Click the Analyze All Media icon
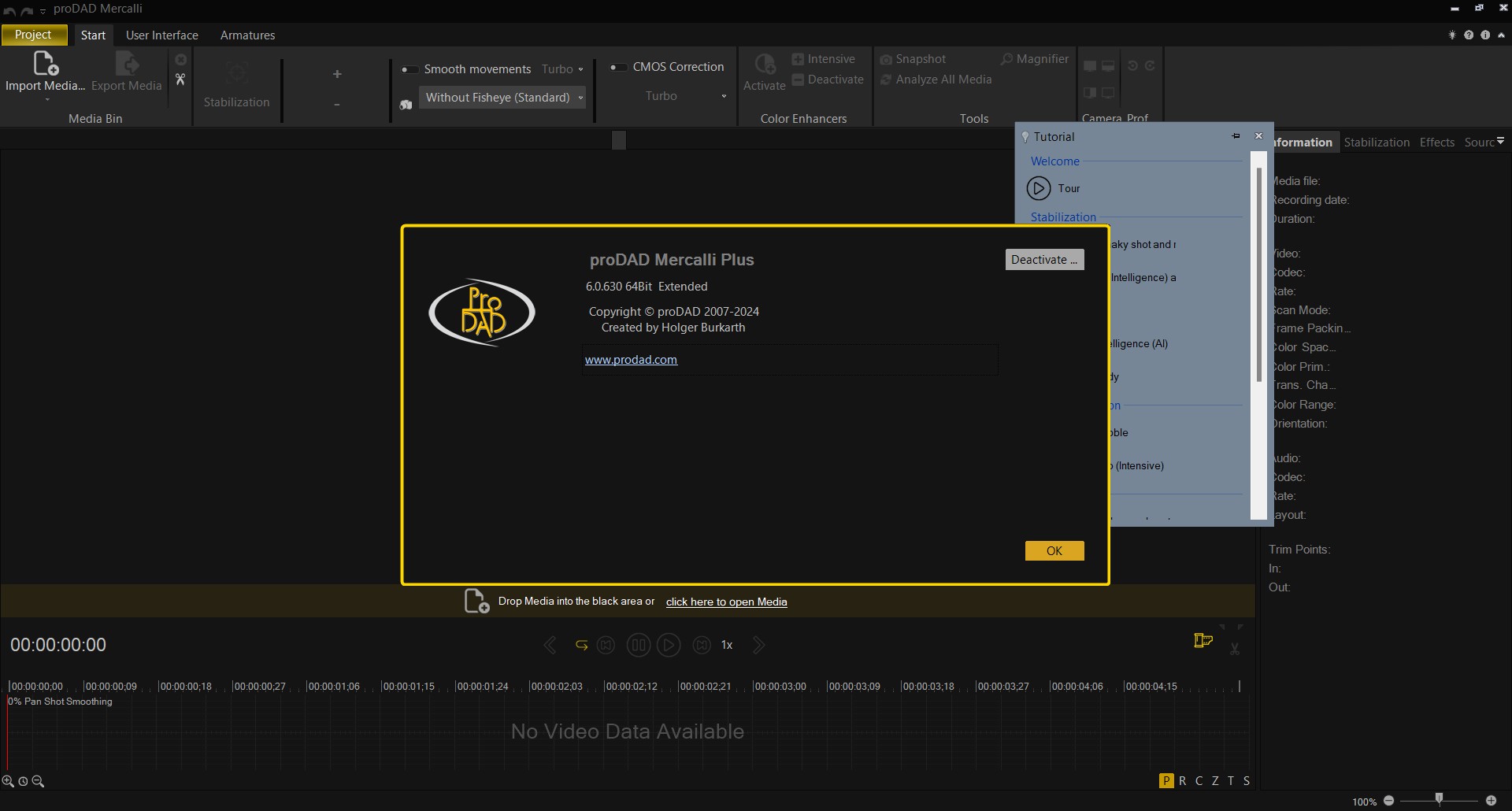Viewport: 1512px width, 811px height. tap(886, 80)
